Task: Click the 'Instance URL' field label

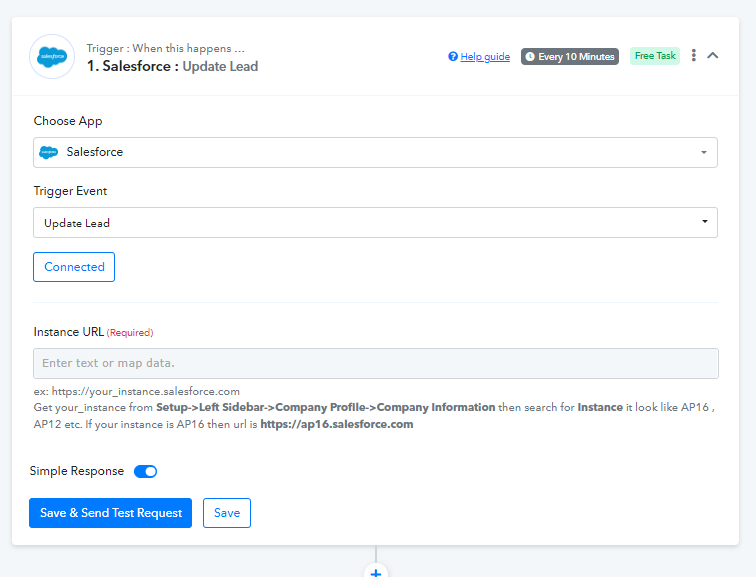Action: [68, 332]
